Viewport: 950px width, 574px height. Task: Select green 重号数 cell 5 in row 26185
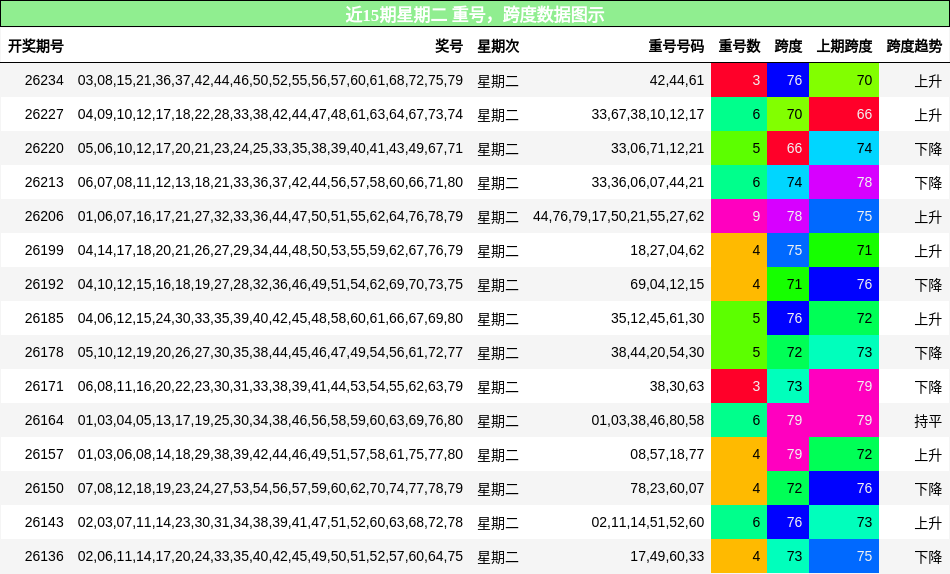click(x=739, y=318)
